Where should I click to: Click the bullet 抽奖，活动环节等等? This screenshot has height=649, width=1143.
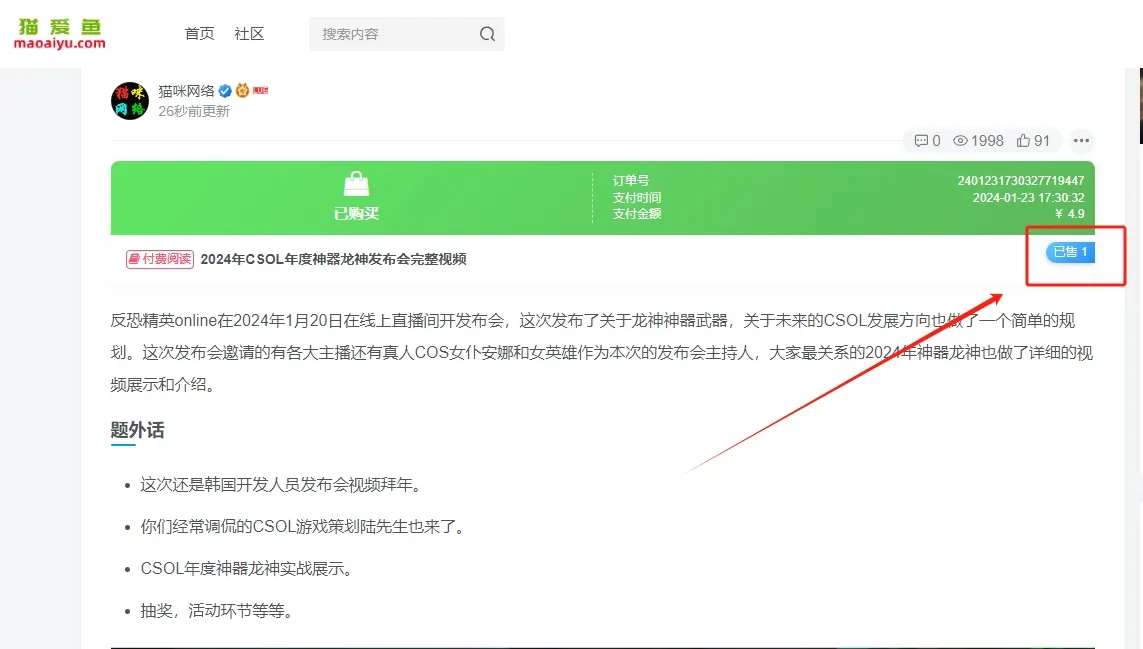(x=216, y=610)
